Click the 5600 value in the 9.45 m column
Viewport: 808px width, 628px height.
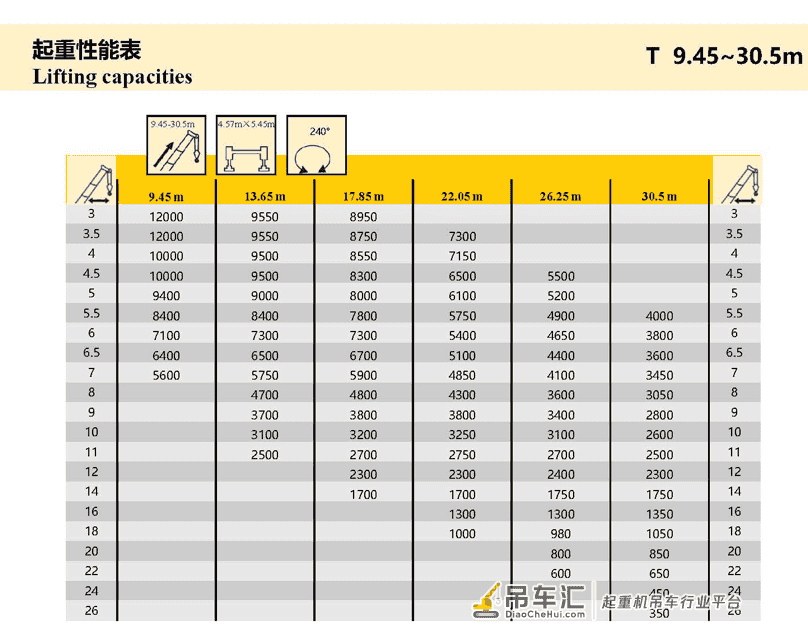166,375
